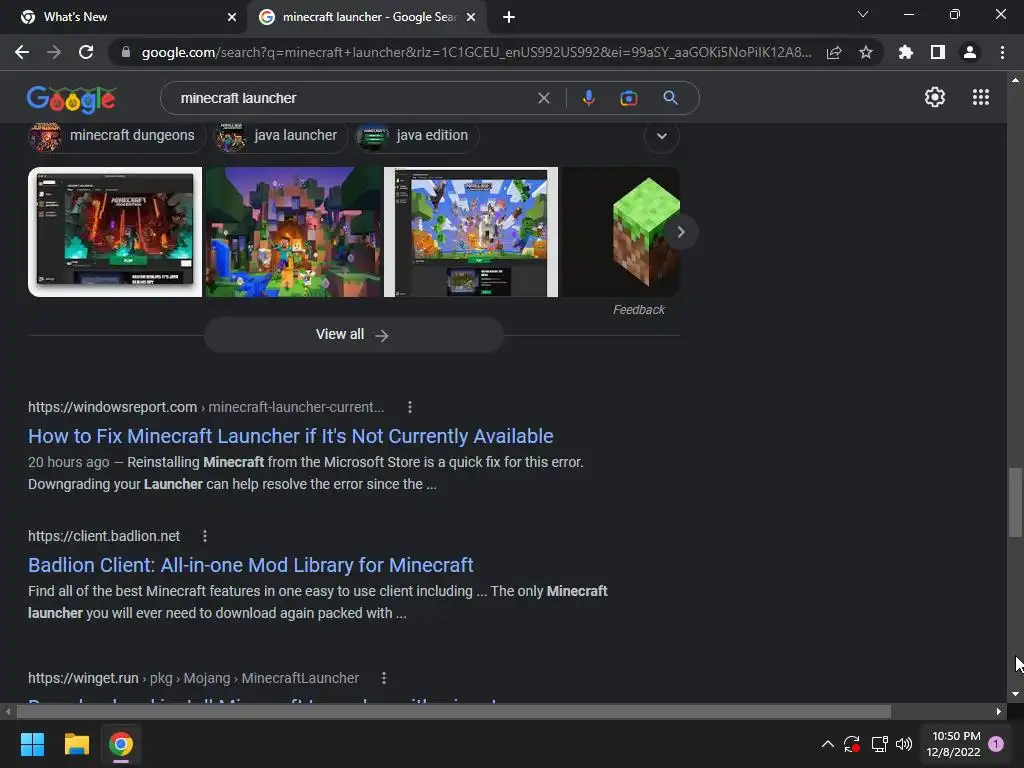Screen dimensions: 1024x768
Task: Close the What's New tab
Action: pos(232,17)
